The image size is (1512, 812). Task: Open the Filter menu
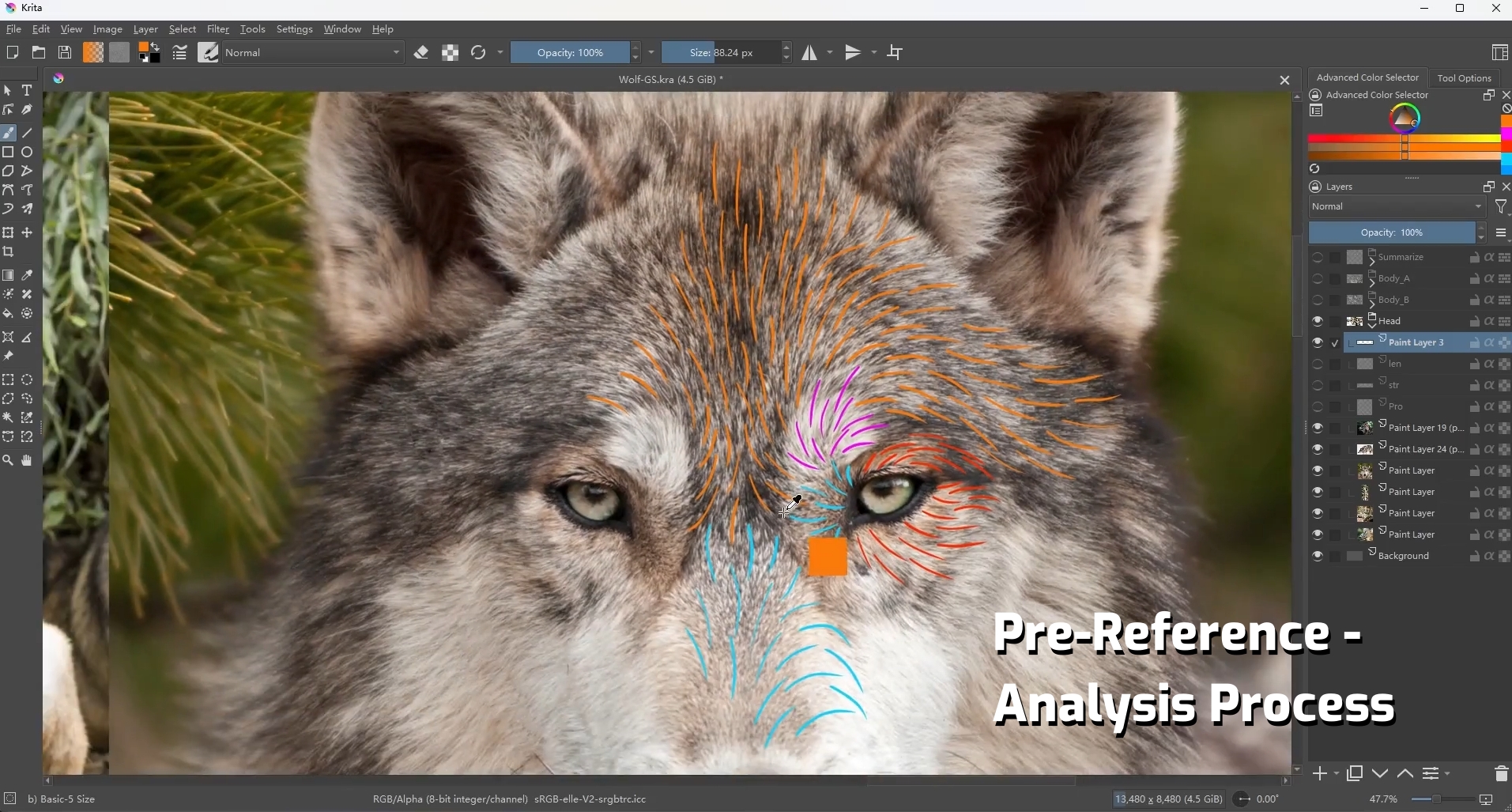click(x=218, y=29)
